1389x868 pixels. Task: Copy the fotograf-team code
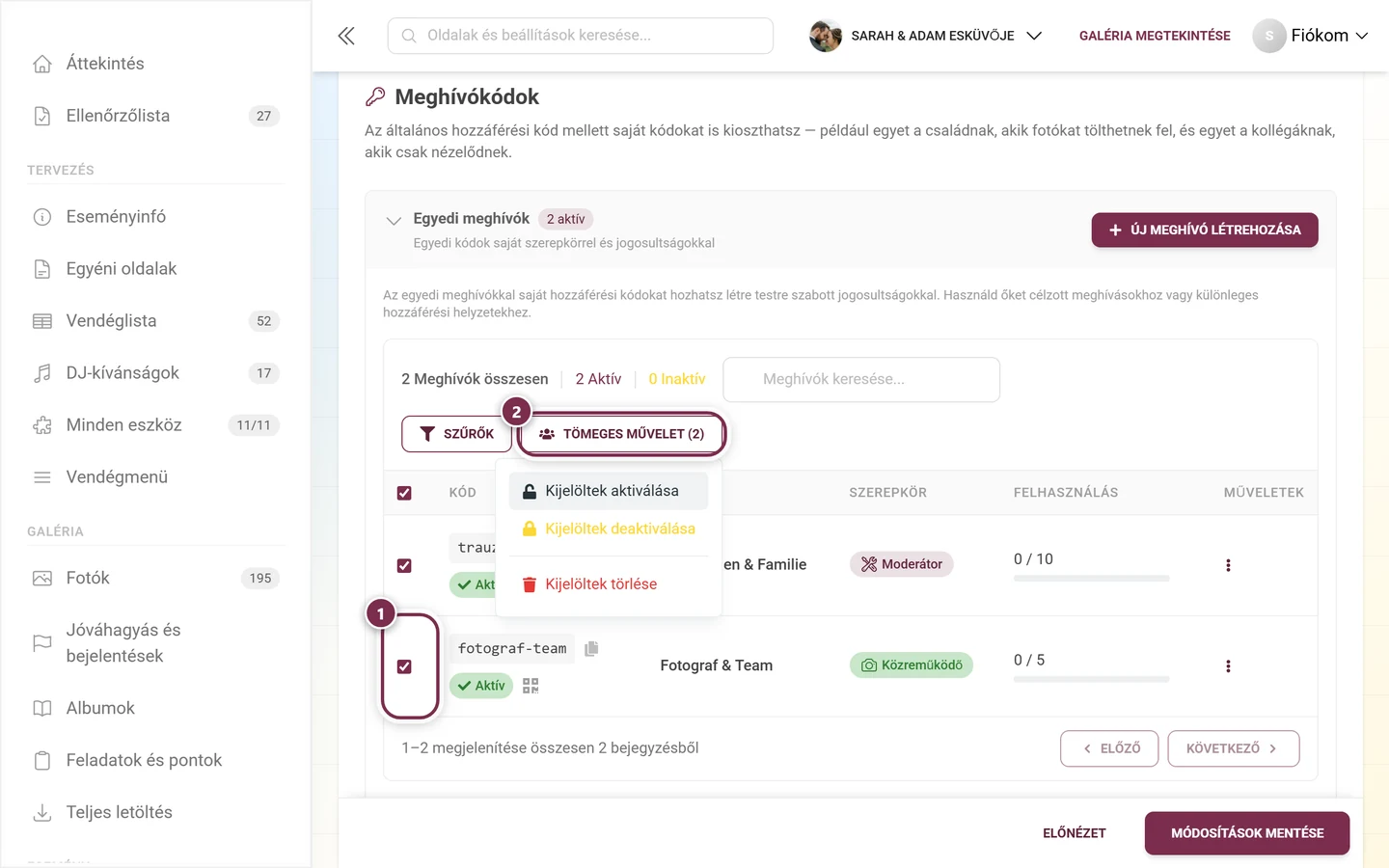click(591, 648)
